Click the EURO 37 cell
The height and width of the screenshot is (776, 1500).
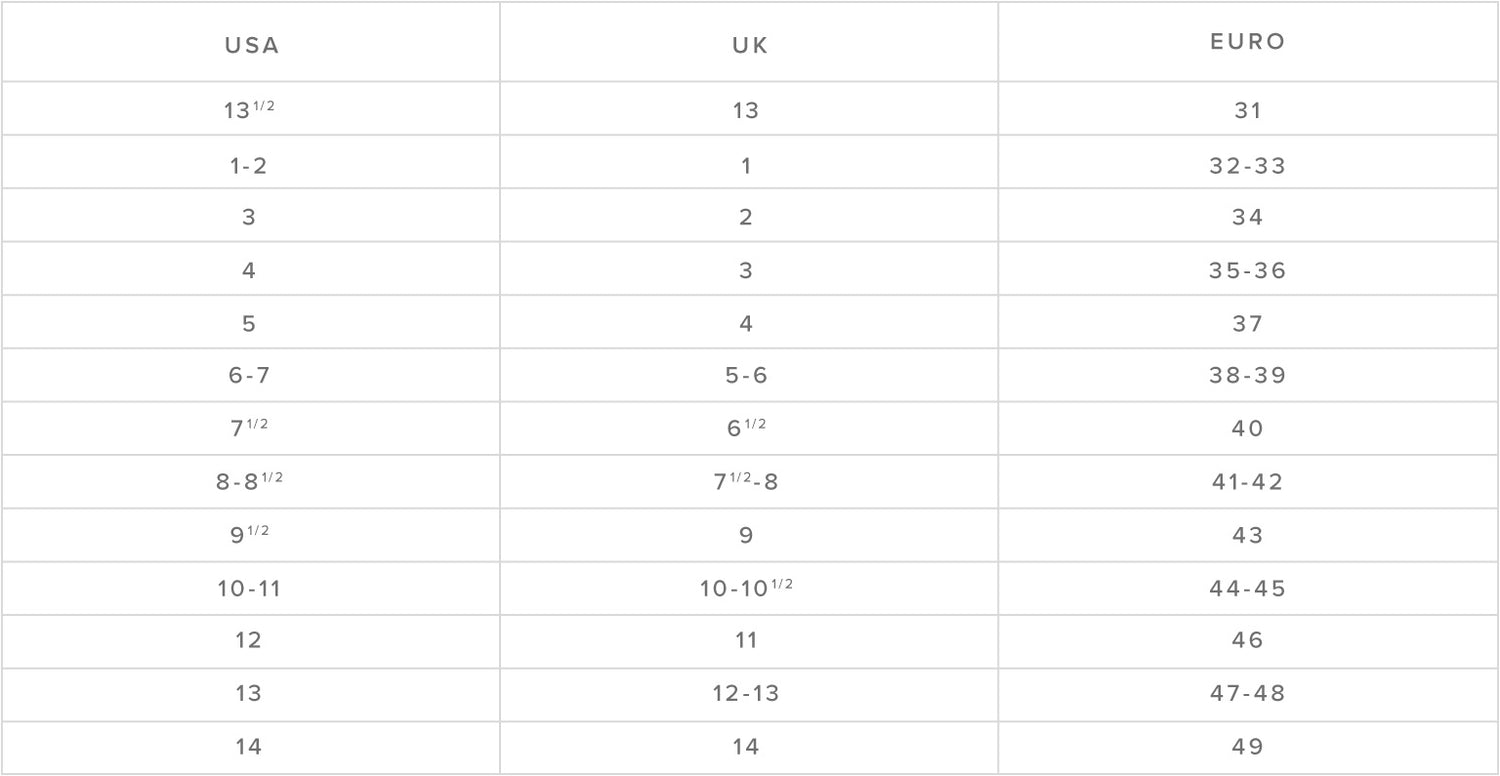click(1247, 324)
